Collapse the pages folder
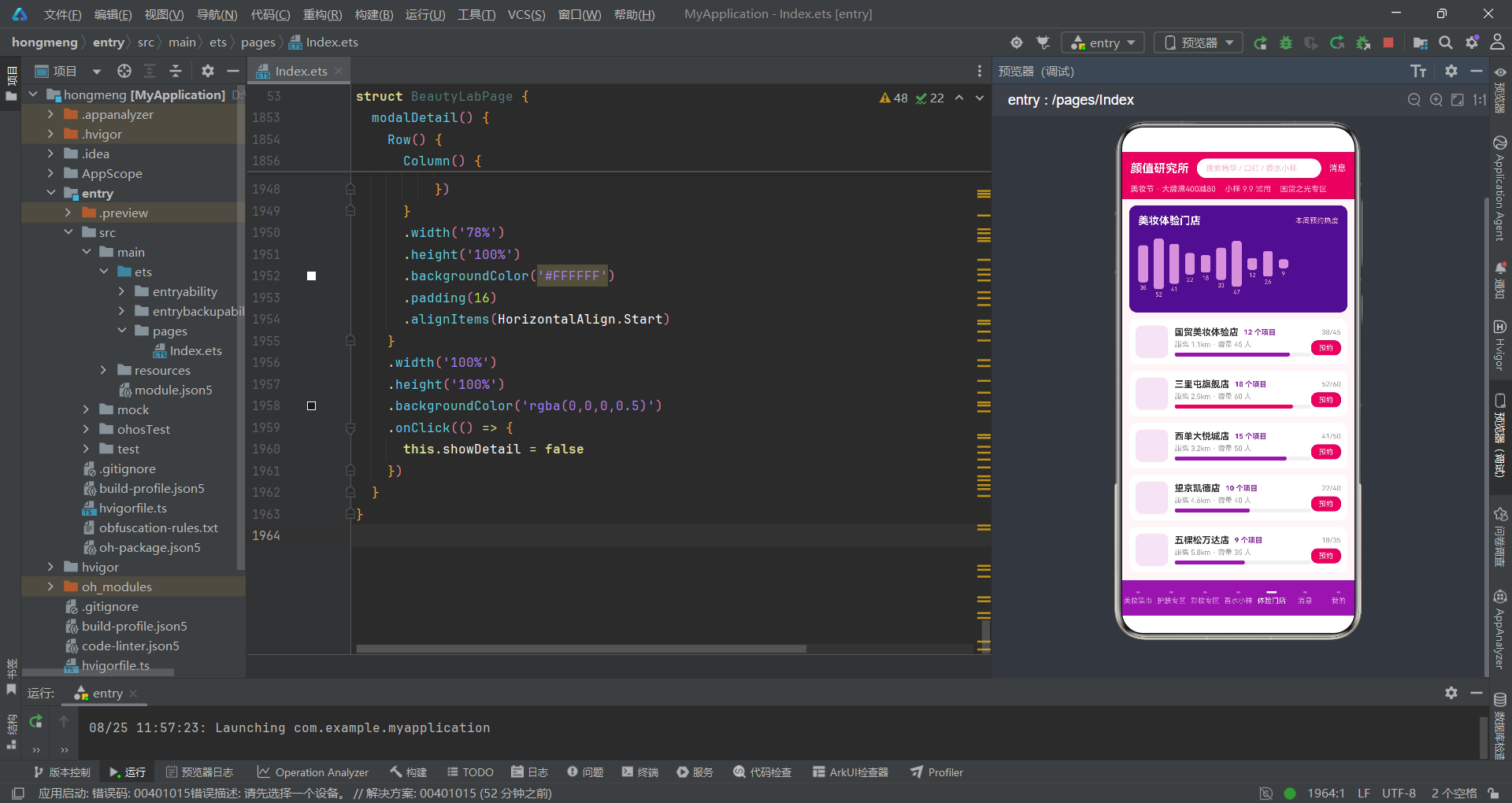Screen dimensions: 1512x803 click(121, 331)
